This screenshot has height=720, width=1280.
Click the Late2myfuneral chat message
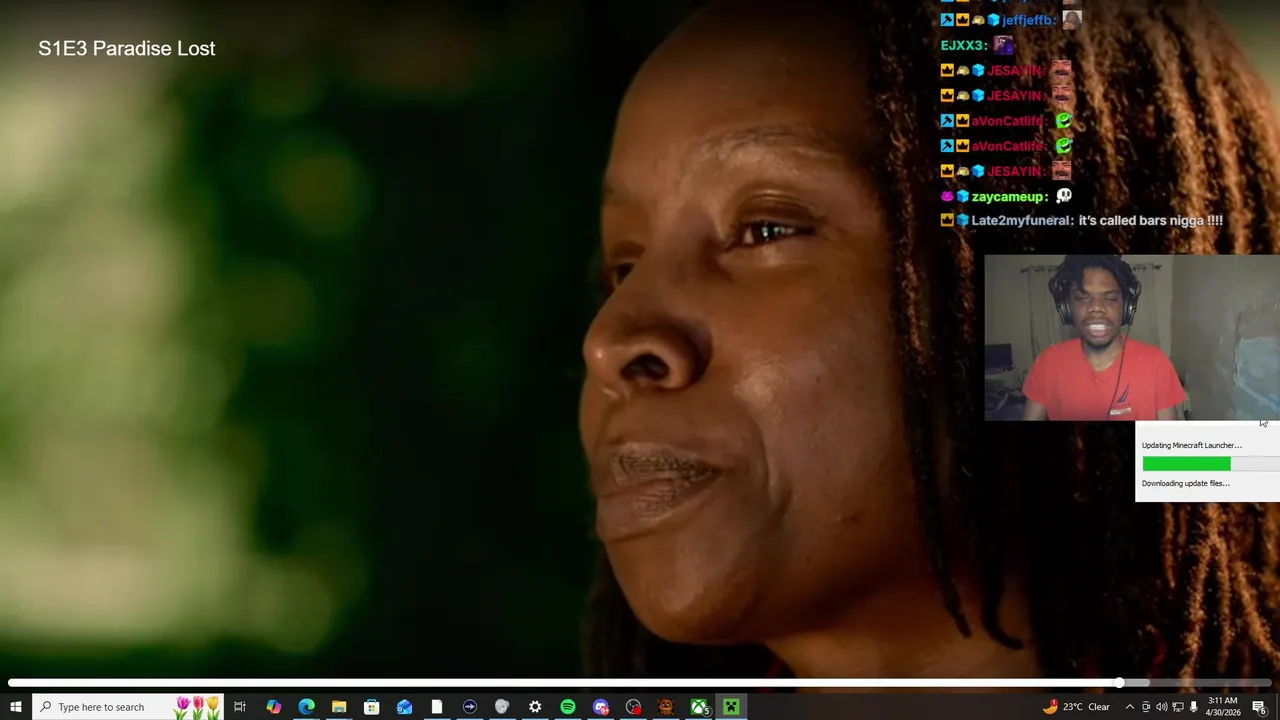pyautogui.click(x=1082, y=220)
